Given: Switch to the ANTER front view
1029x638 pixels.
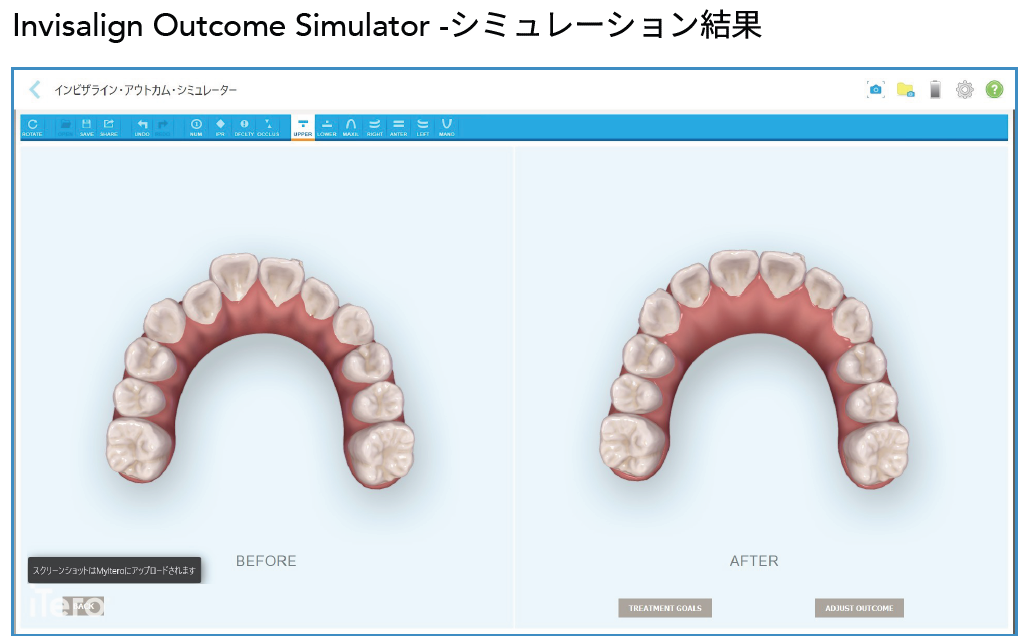Looking at the screenshot, I should point(398,127).
